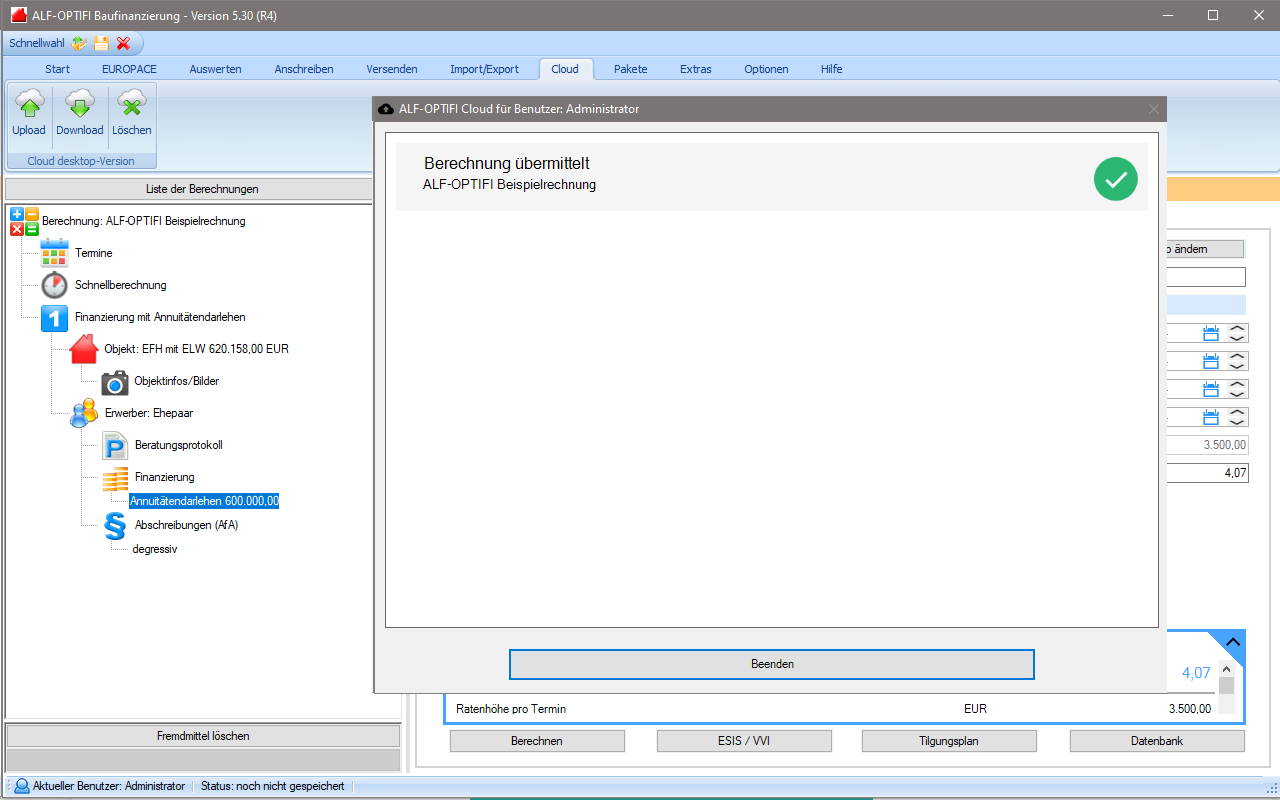The image size is (1280, 800).
Task: Click the blue paragraph Abschreibungen icon
Action: (x=115, y=524)
